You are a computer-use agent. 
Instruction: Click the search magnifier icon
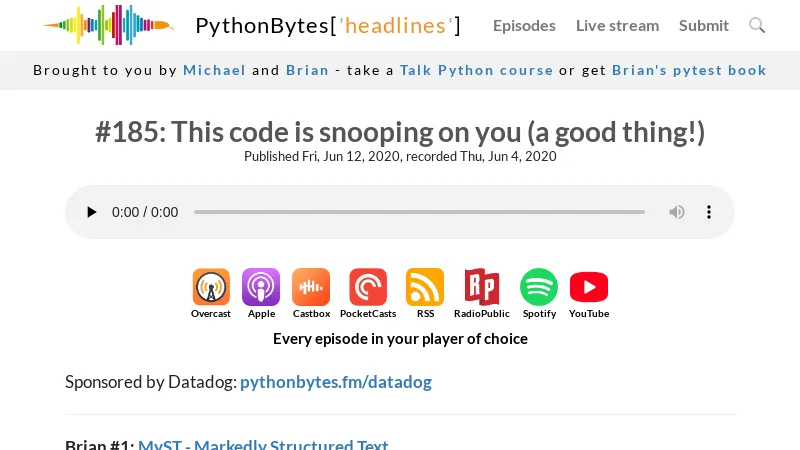pos(757,25)
